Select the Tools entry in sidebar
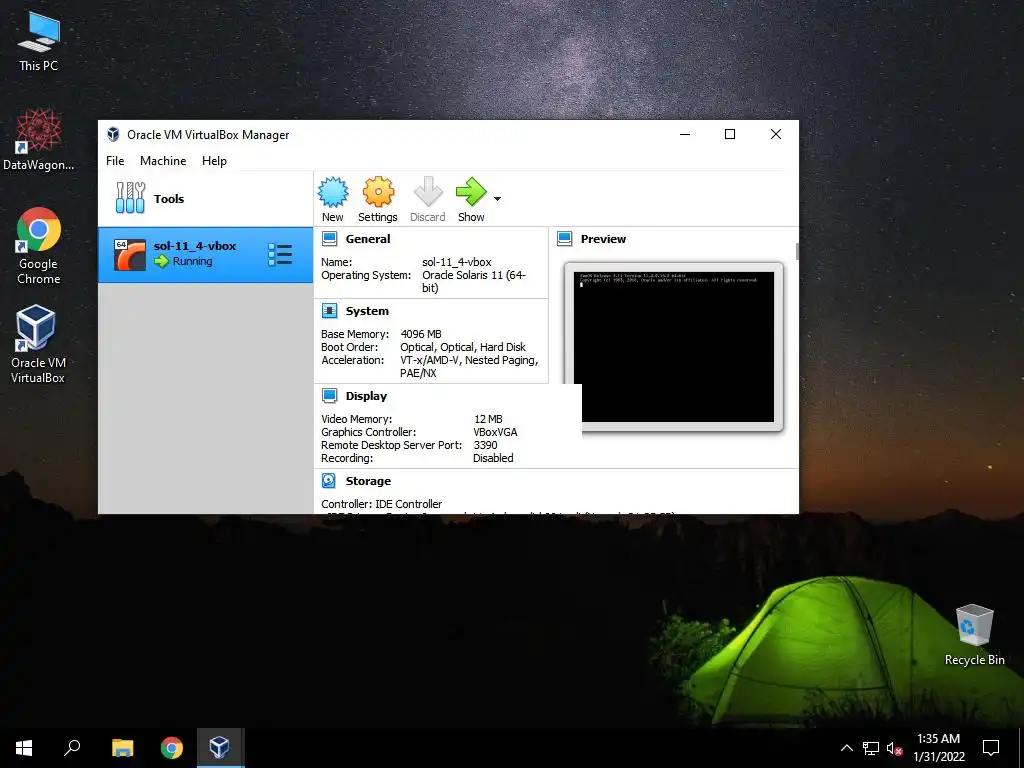 click(x=205, y=199)
